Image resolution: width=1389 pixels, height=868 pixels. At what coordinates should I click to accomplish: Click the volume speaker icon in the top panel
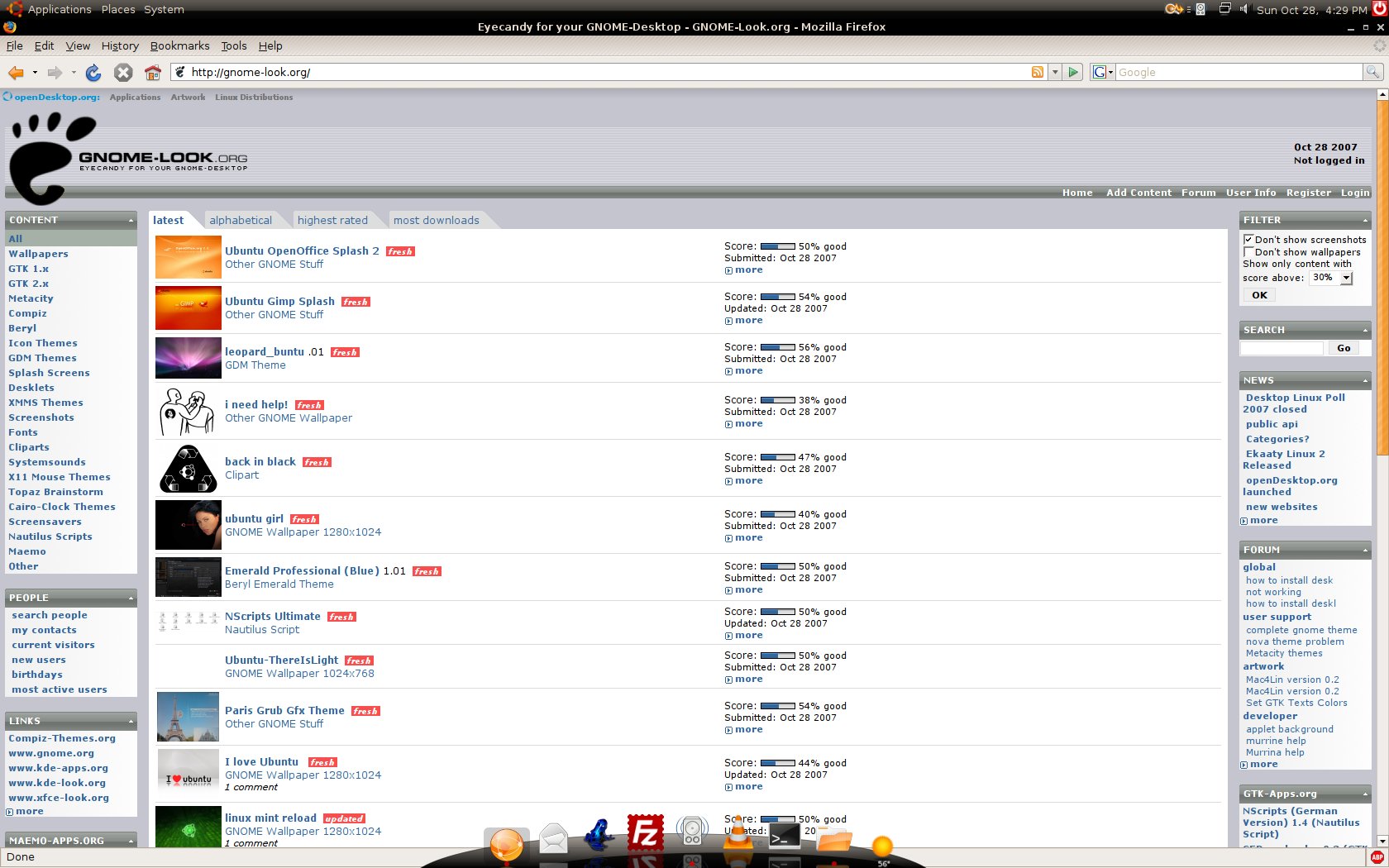1243,9
